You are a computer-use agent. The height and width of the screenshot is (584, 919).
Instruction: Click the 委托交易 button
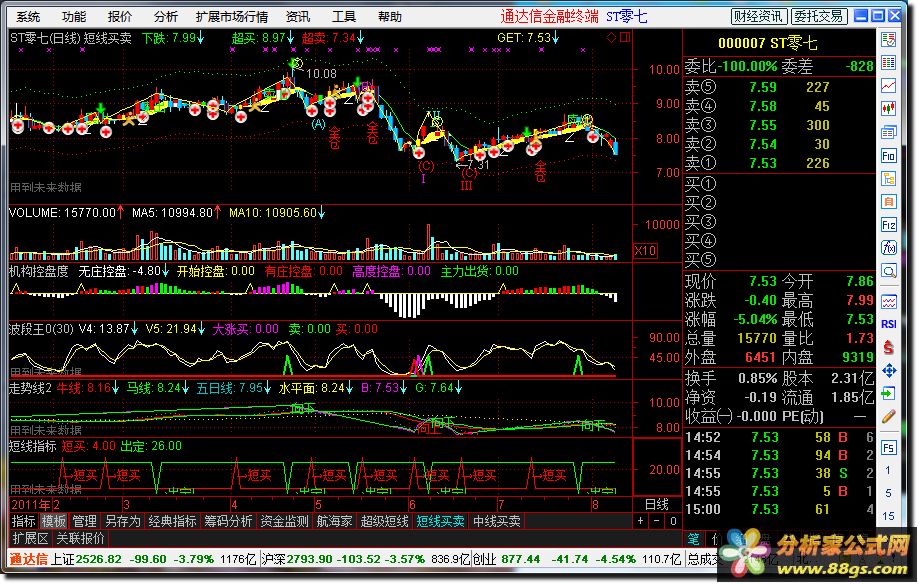pyautogui.click(x=819, y=16)
